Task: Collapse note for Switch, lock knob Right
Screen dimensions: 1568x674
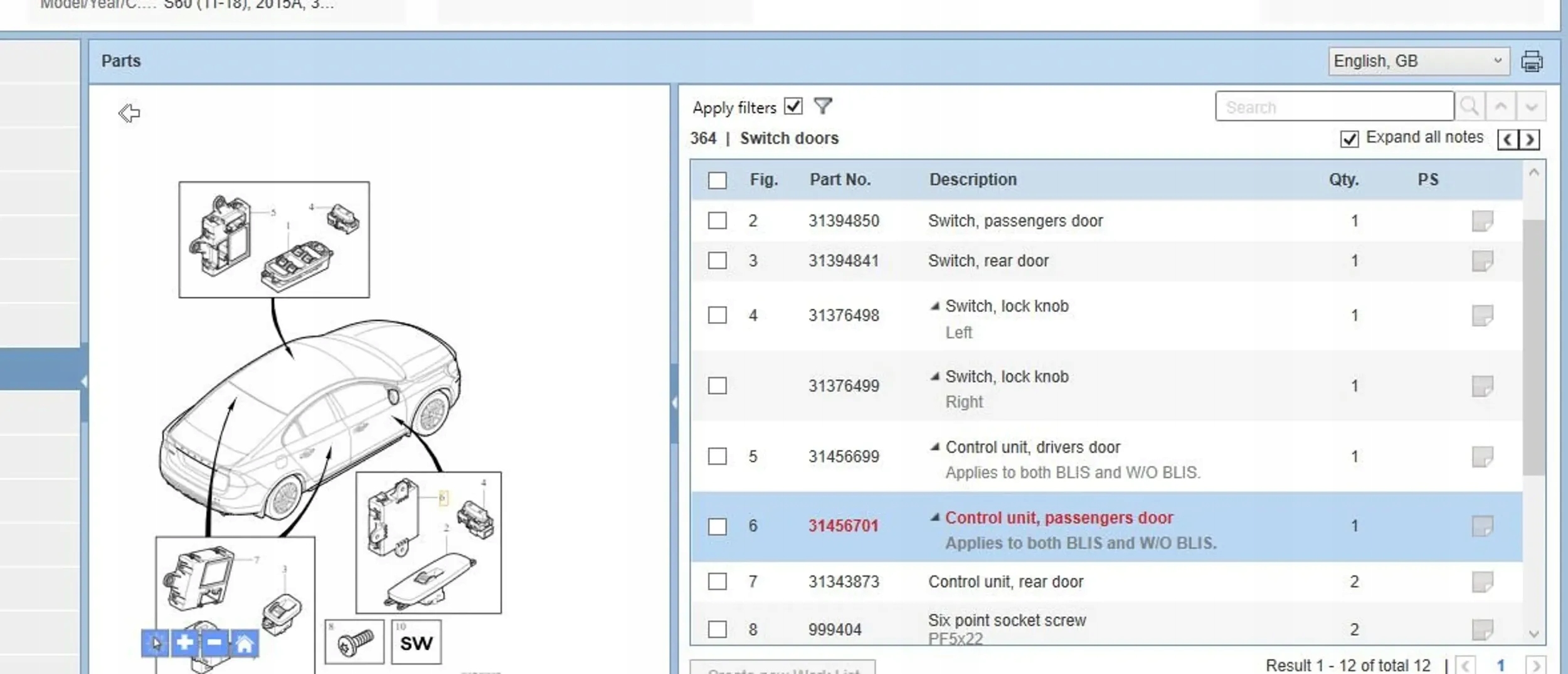Action: click(935, 377)
